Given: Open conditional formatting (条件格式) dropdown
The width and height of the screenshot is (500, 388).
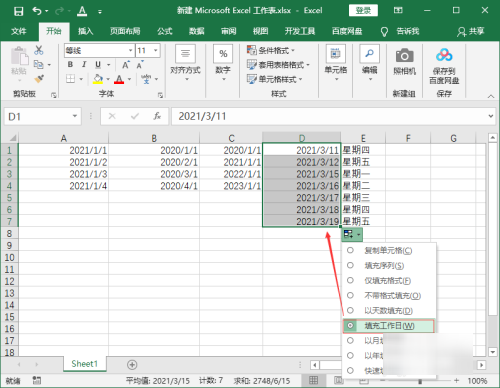Looking at the screenshot, I should coord(271,50).
